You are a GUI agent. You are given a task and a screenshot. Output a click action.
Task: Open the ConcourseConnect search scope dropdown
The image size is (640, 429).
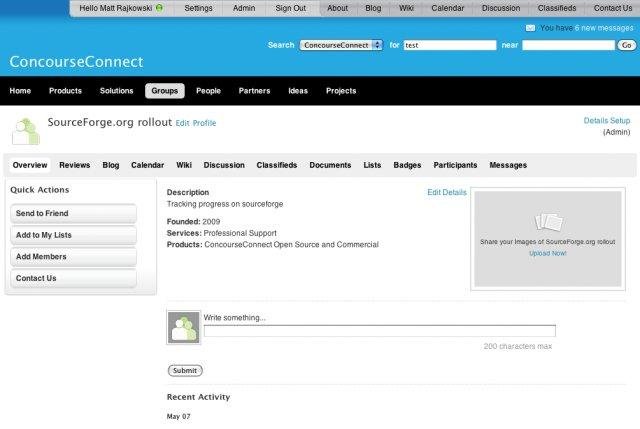tap(341, 45)
